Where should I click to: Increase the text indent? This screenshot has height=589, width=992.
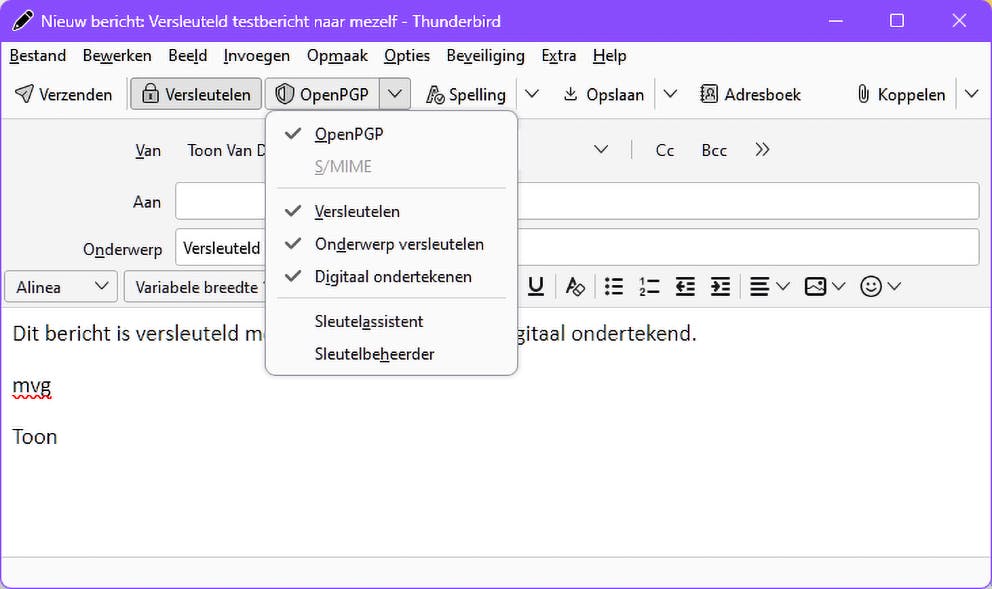(721, 287)
